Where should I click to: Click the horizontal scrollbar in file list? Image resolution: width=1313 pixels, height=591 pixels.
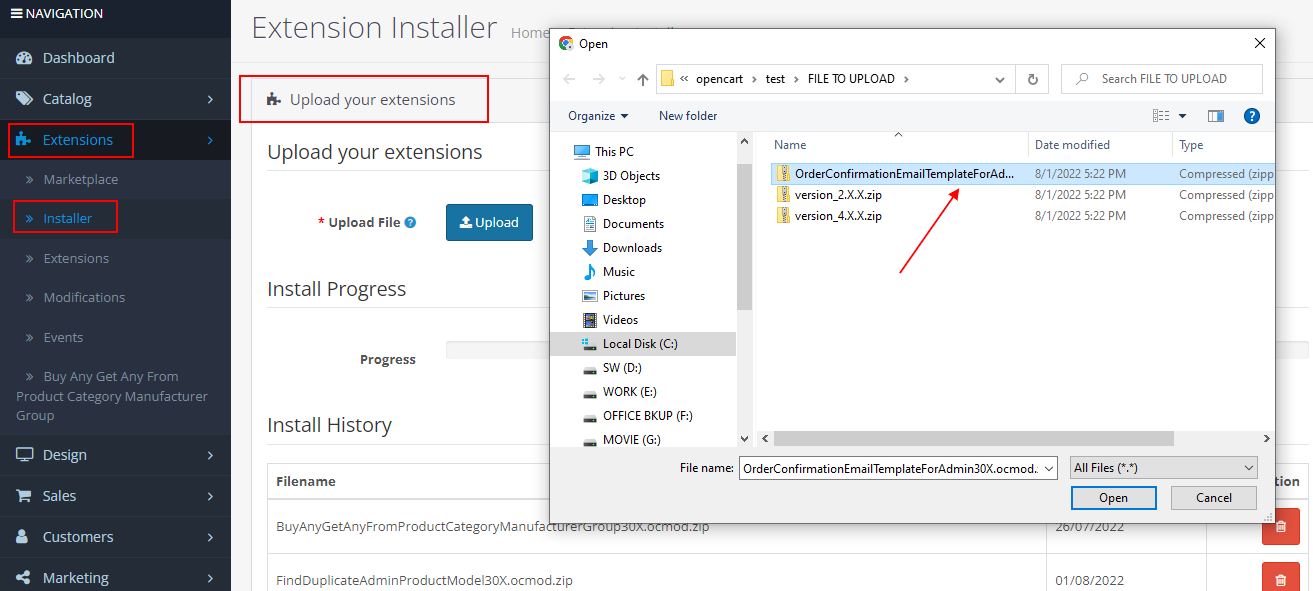pos(972,439)
